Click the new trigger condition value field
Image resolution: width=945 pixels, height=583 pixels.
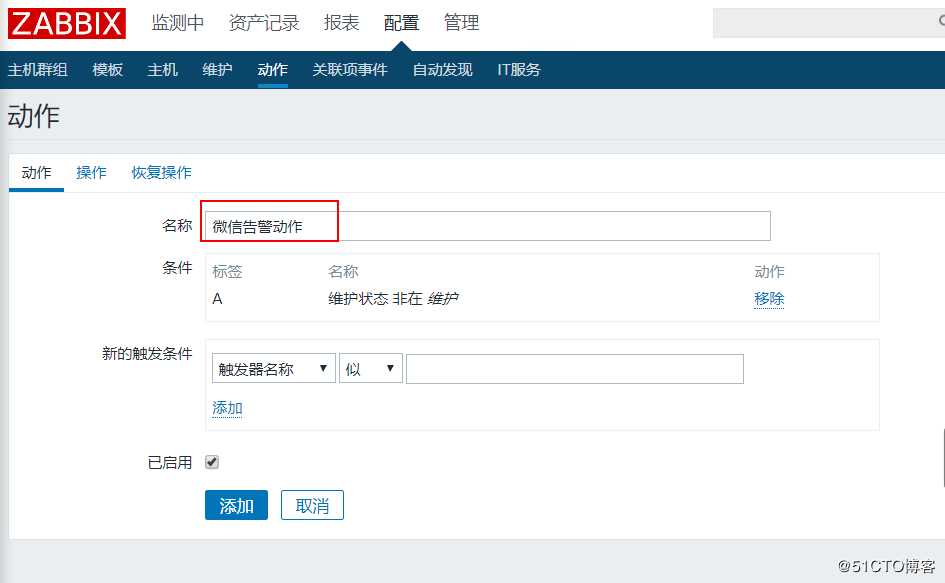[x=575, y=368]
